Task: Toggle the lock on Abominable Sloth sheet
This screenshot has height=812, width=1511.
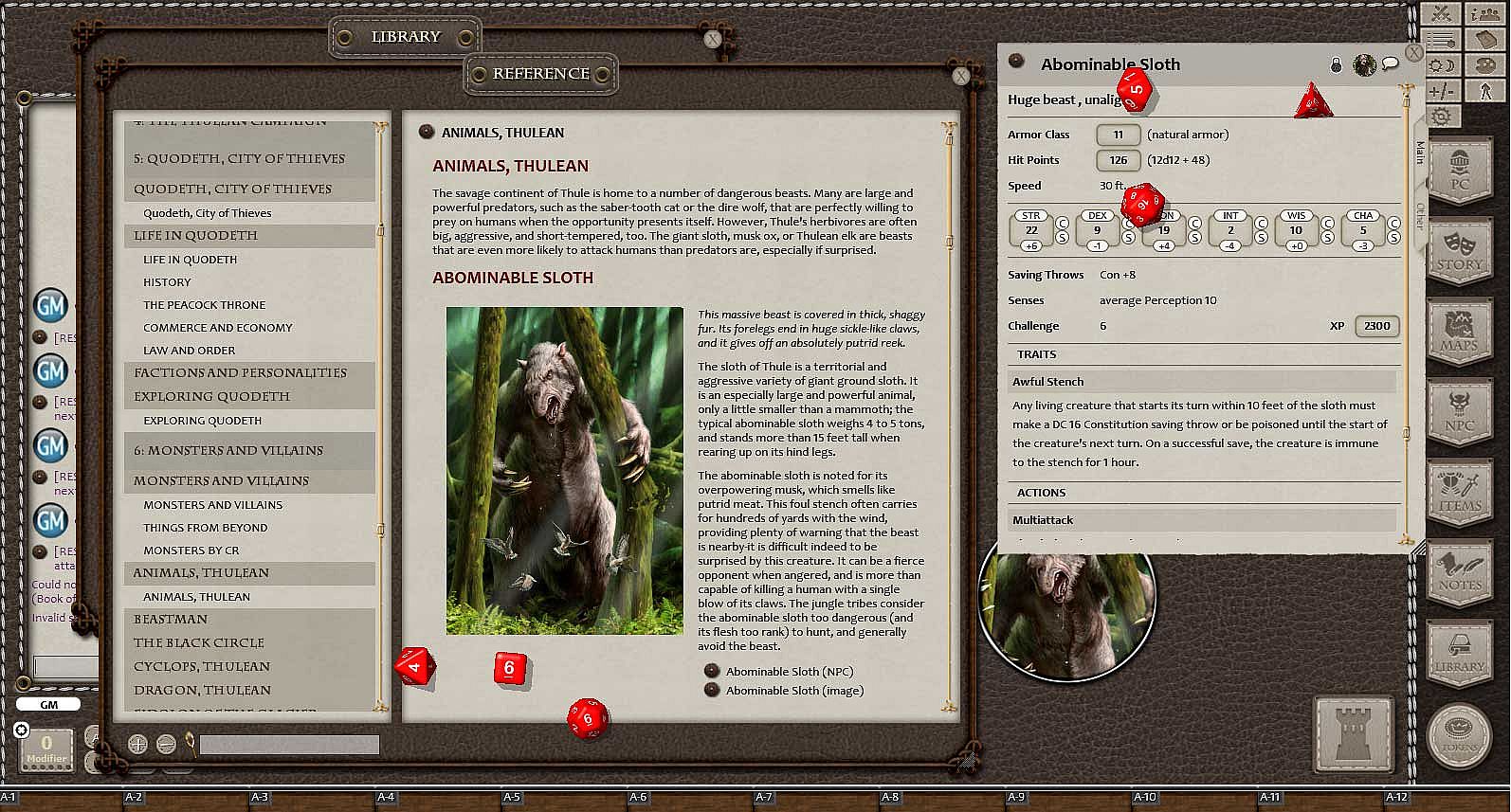Action: coord(1337,64)
